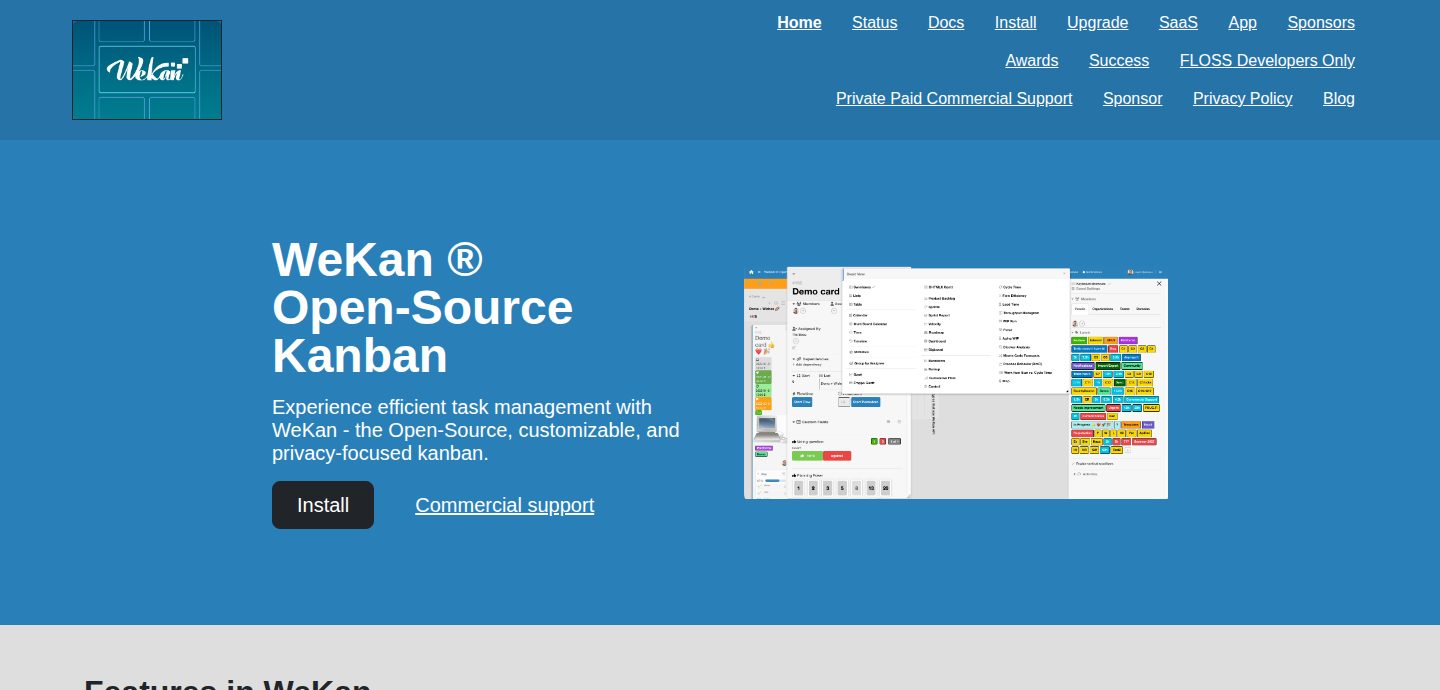The height and width of the screenshot is (690, 1440).
Task: Open the Home navigation link
Action: (799, 22)
